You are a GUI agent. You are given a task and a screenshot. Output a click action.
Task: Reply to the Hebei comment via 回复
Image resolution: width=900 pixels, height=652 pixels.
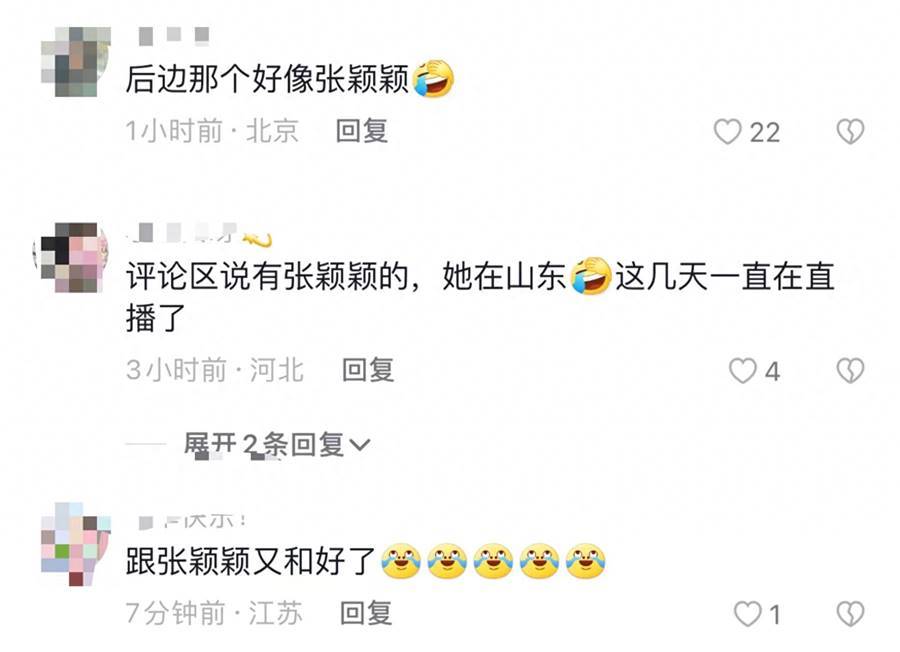(x=368, y=370)
